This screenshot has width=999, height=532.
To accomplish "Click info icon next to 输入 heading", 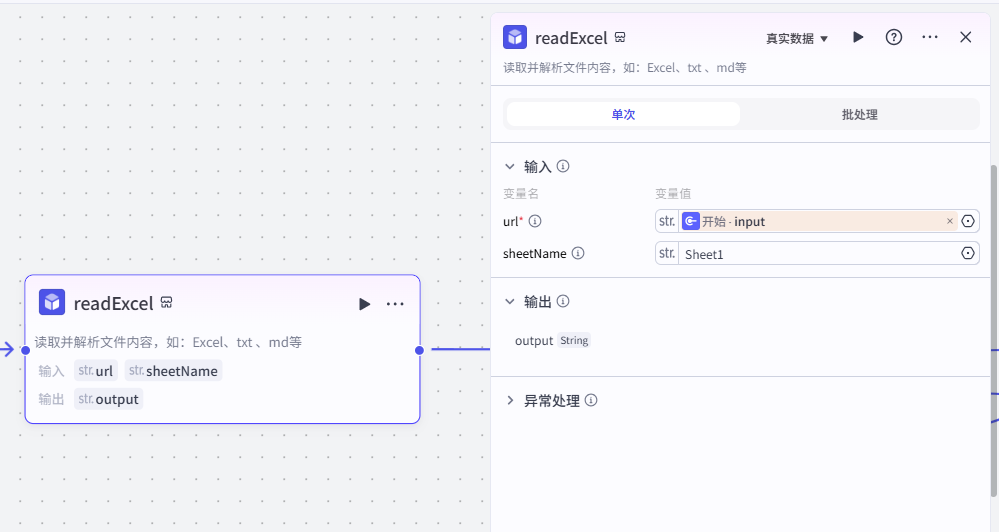I will [563, 167].
